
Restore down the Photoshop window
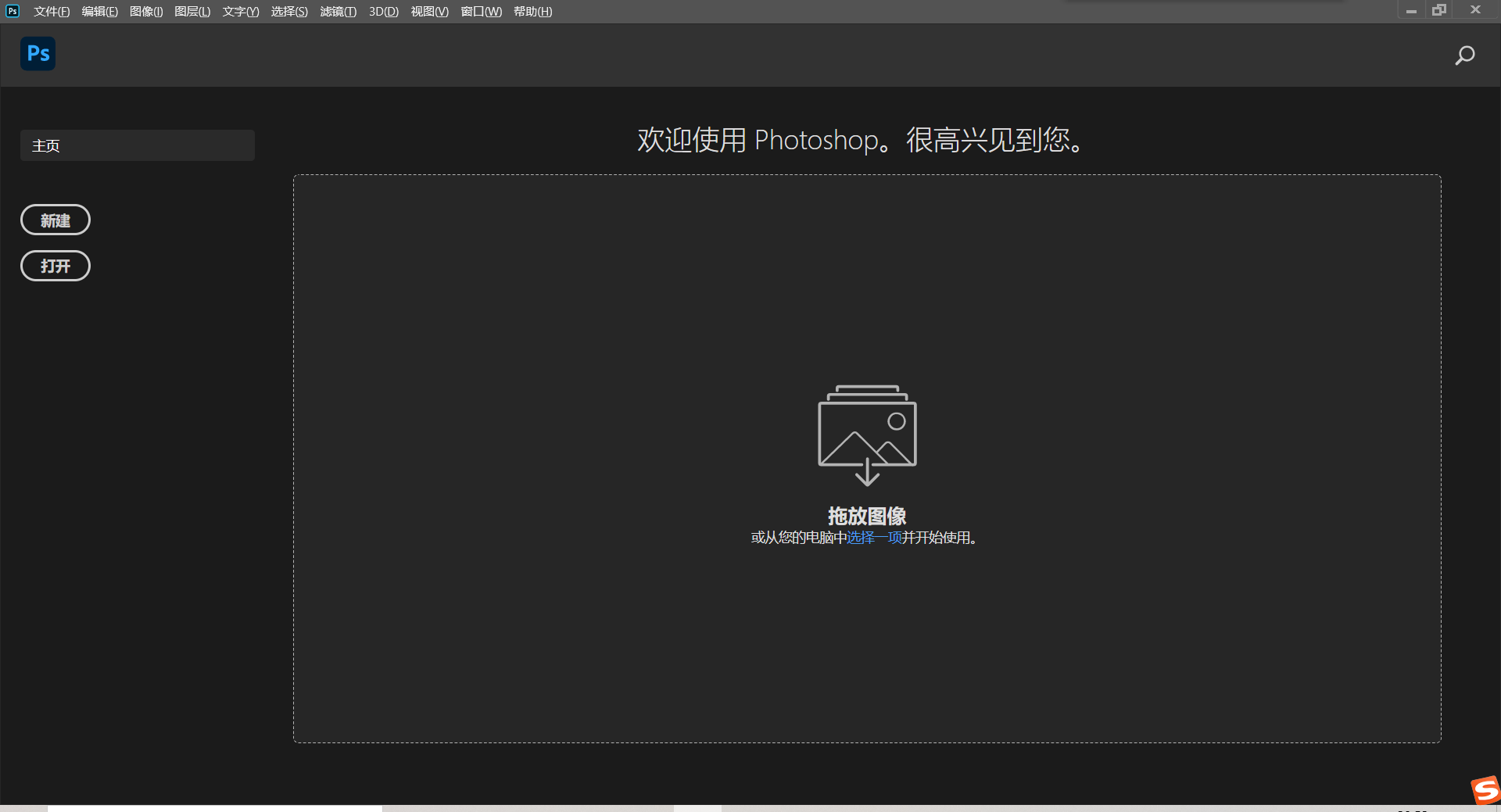(x=1439, y=10)
